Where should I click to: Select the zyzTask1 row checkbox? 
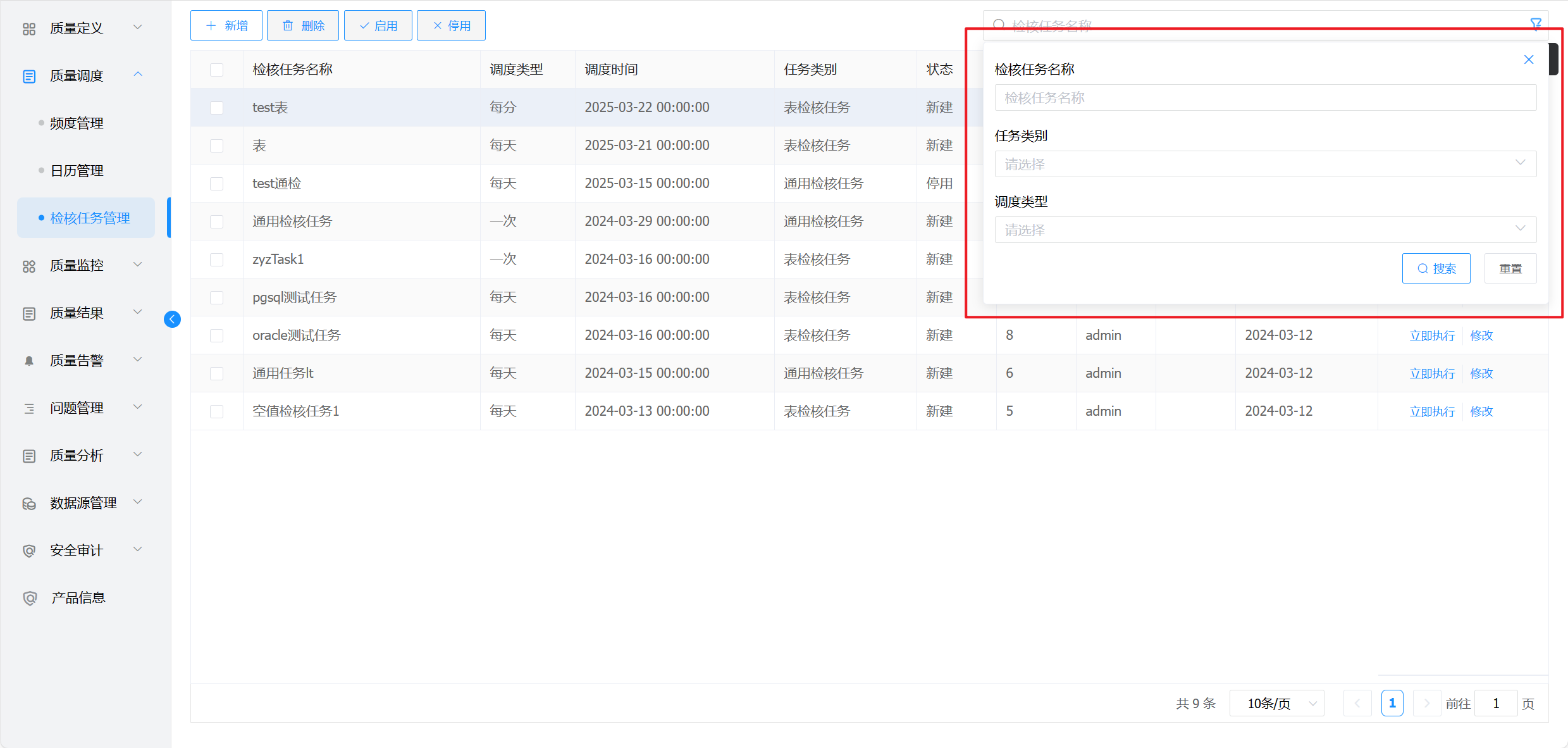click(x=217, y=259)
